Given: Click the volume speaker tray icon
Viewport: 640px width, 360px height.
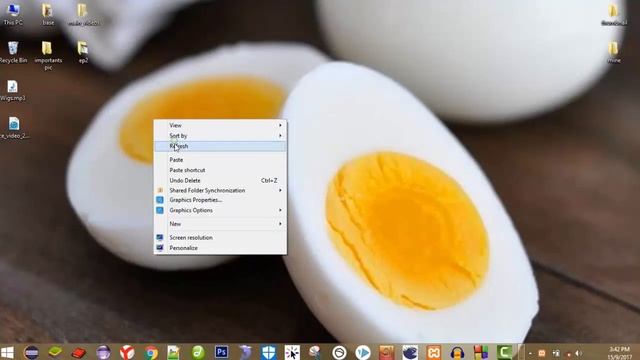Looking at the screenshot, I should (578, 353).
